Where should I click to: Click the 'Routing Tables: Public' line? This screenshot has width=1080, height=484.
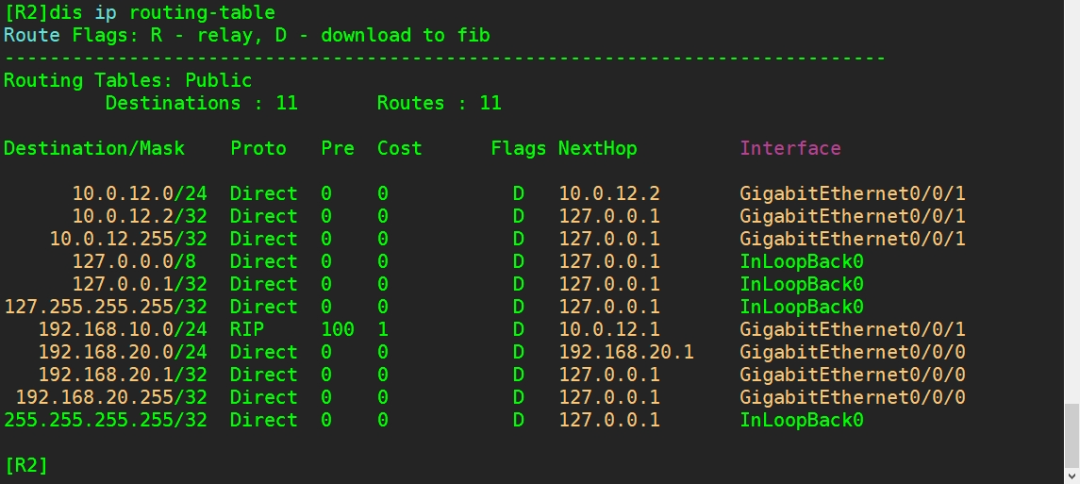tap(128, 80)
